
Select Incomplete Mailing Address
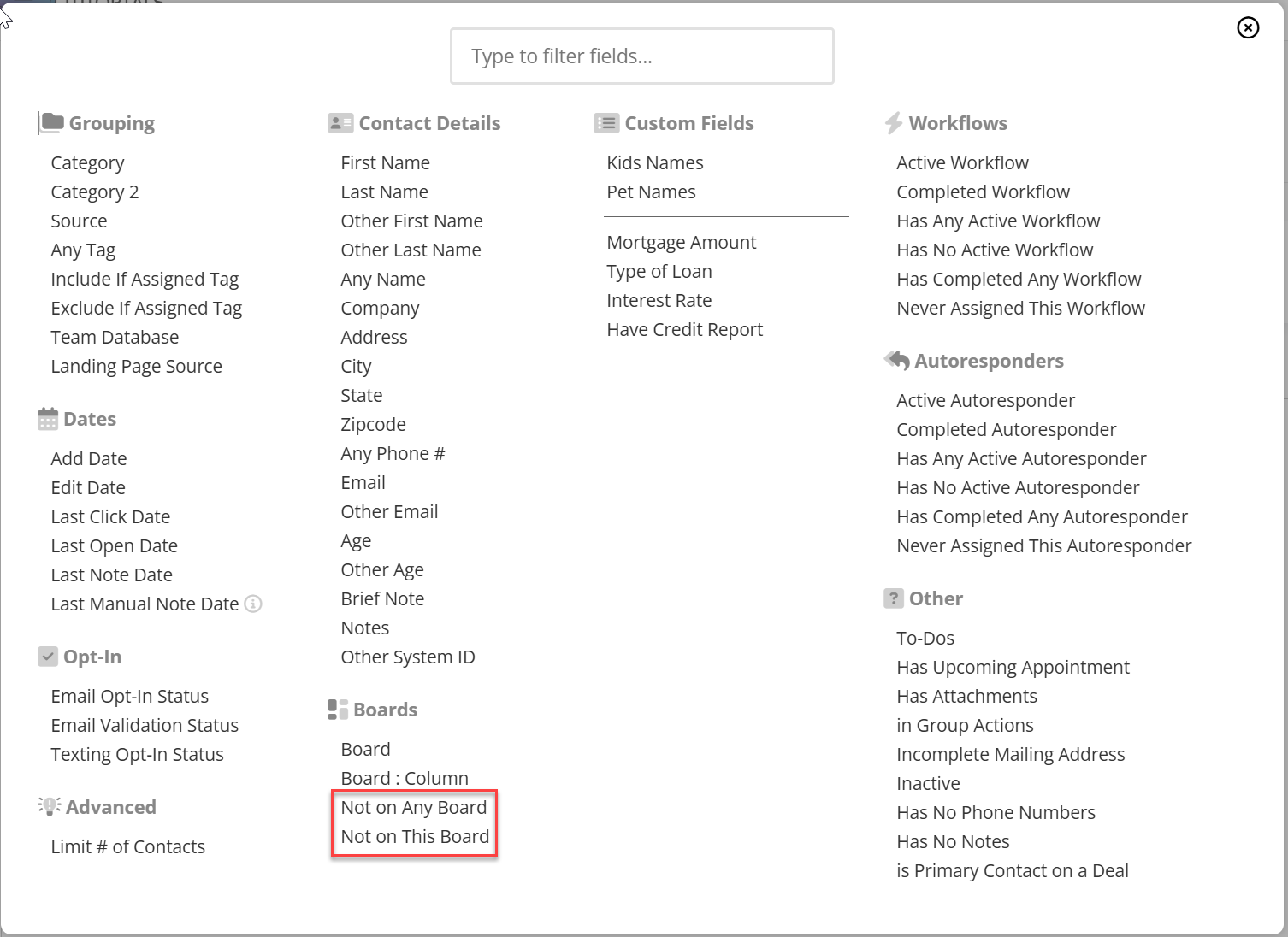click(1010, 755)
